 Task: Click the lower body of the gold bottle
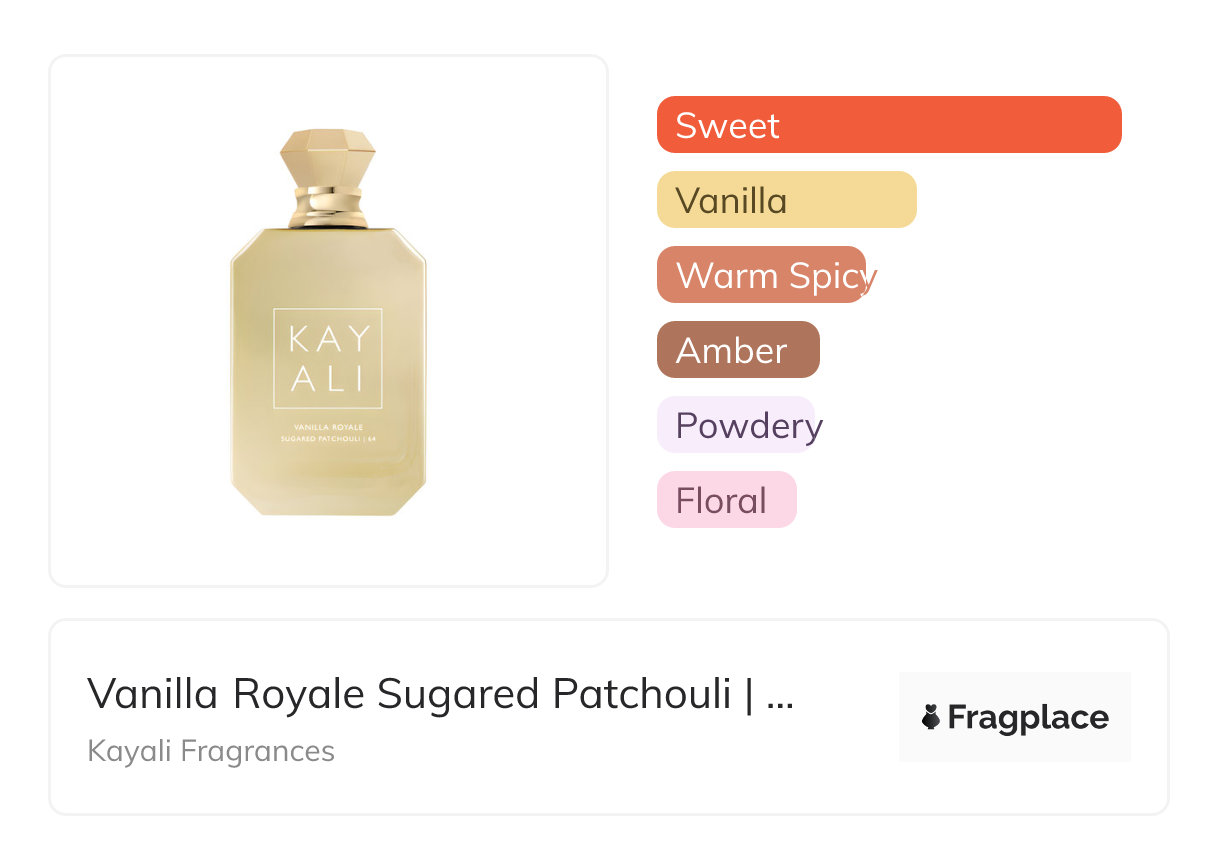pos(328,482)
